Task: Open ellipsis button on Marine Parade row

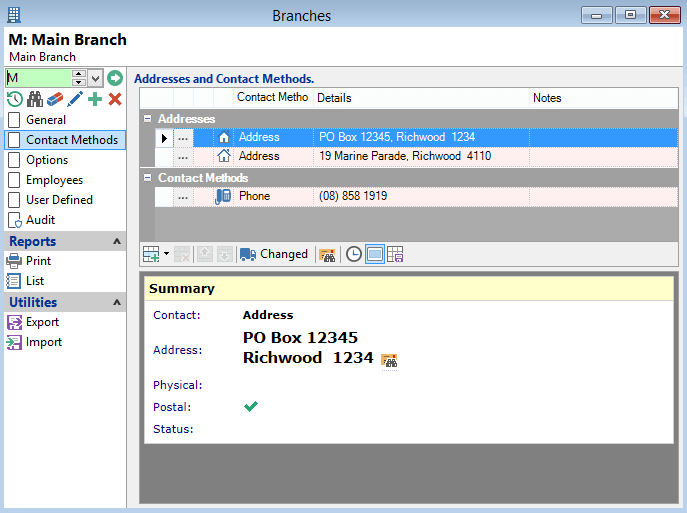Action: click(183, 157)
